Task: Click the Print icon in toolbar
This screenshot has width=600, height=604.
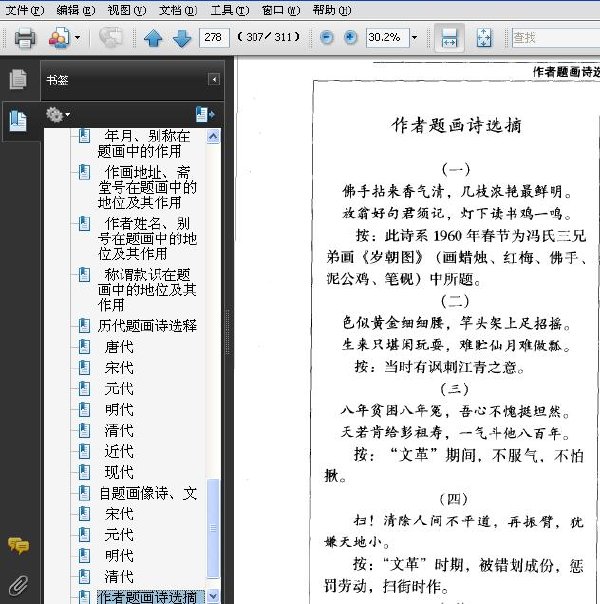Action: coord(25,38)
